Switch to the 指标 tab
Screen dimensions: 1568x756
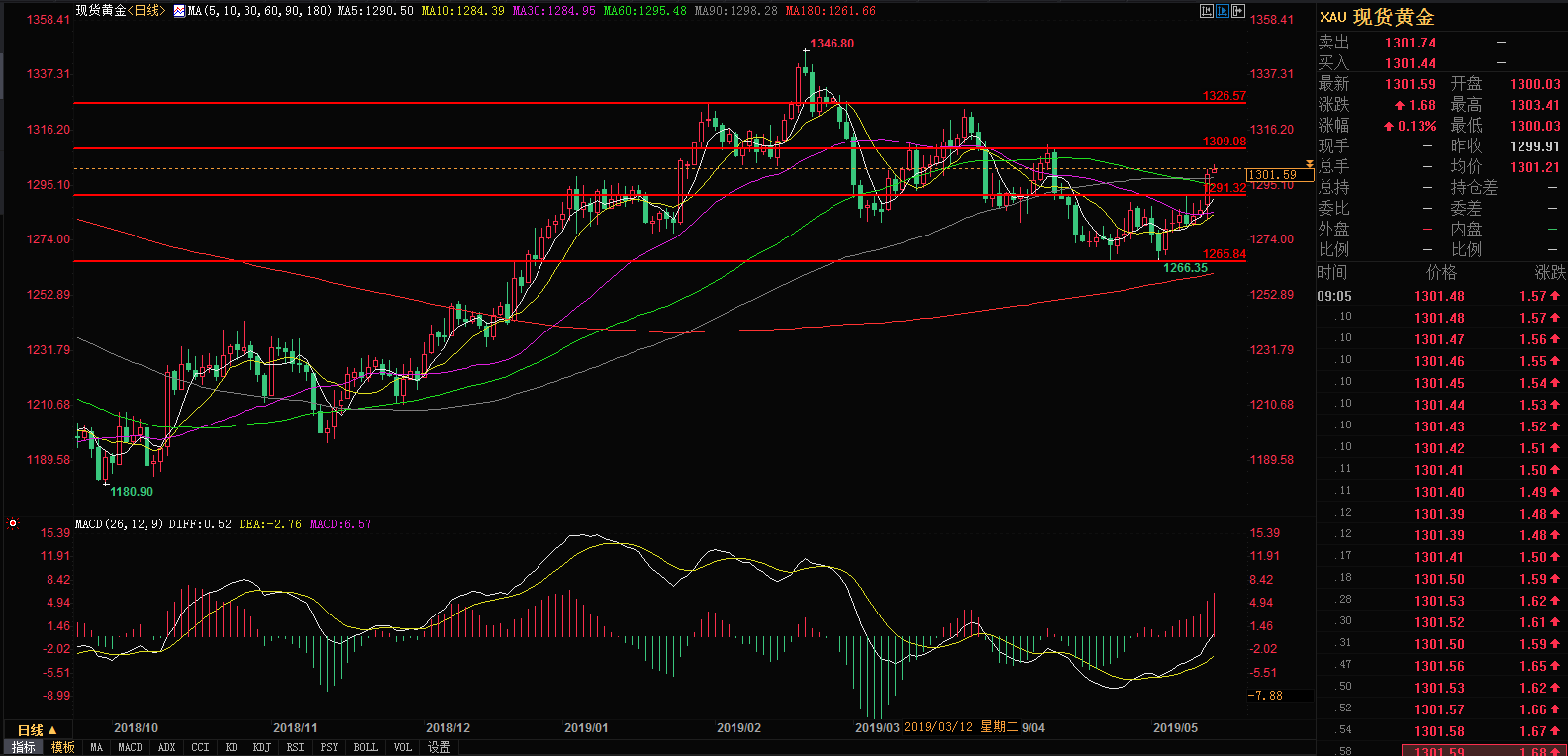(23, 747)
